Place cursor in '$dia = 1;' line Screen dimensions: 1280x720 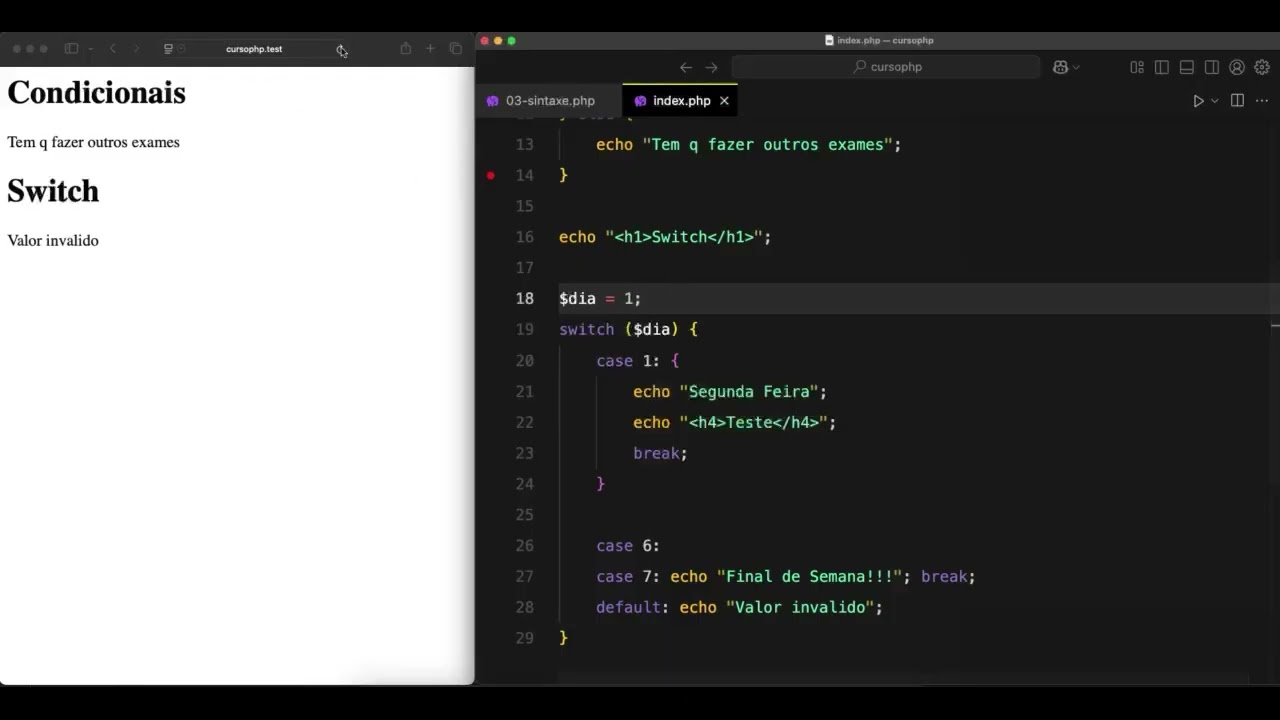pos(600,298)
